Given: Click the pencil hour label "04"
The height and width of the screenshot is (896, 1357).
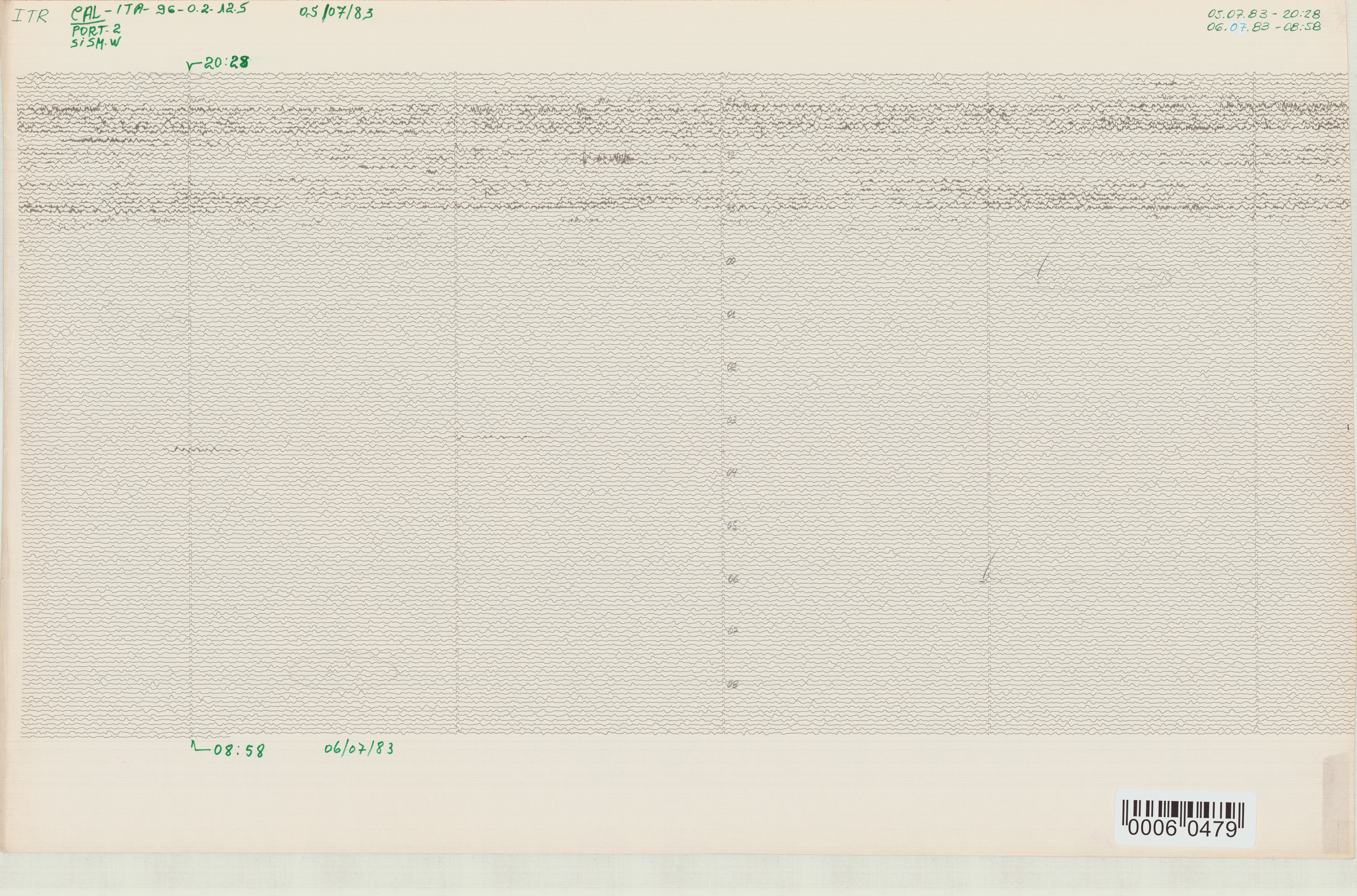Looking at the screenshot, I should coord(732,473).
